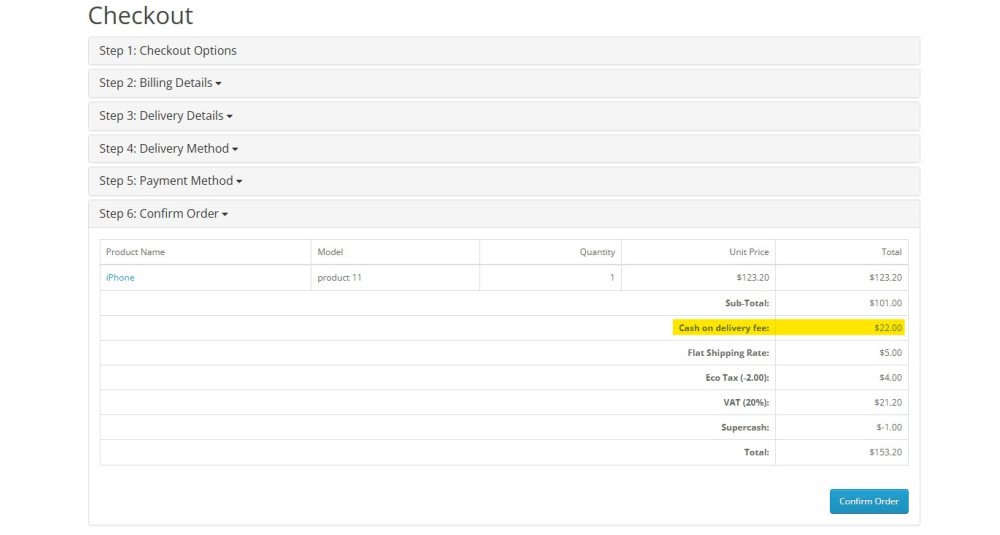This screenshot has width=1000, height=535.
Task: Open the Step 1: Checkout Options panel
Action: click(x=168, y=51)
